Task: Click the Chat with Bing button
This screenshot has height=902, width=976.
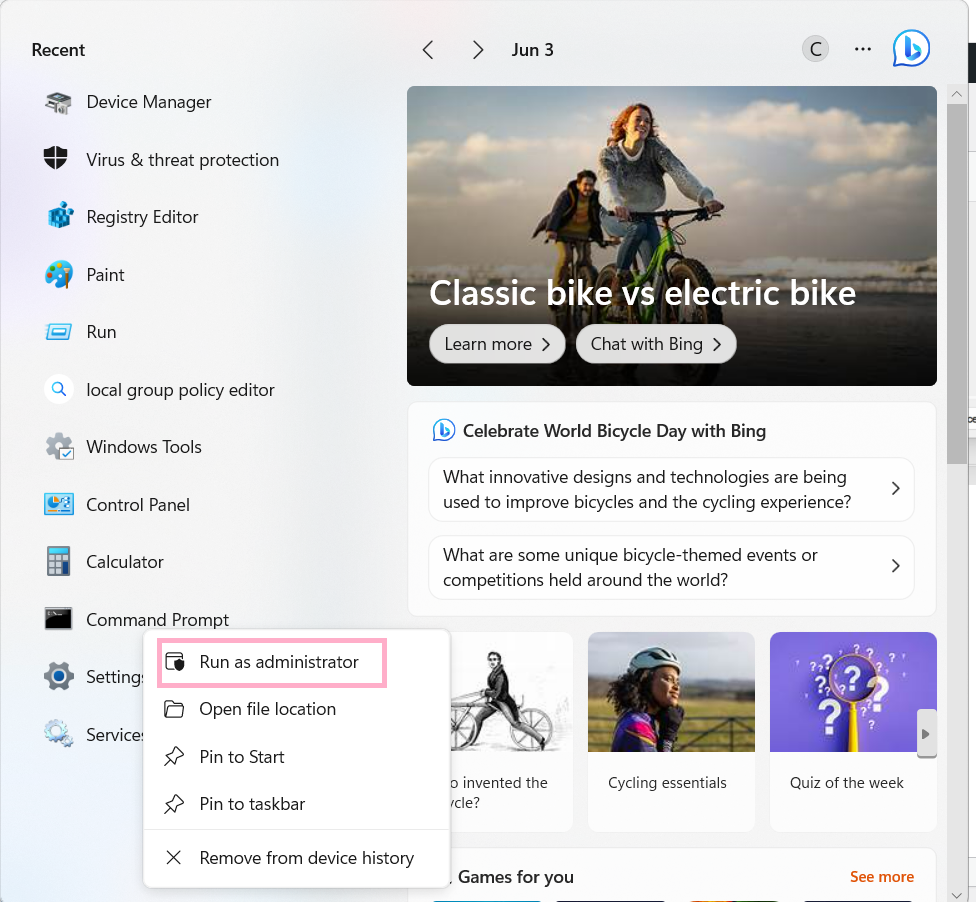Action: (x=656, y=344)
